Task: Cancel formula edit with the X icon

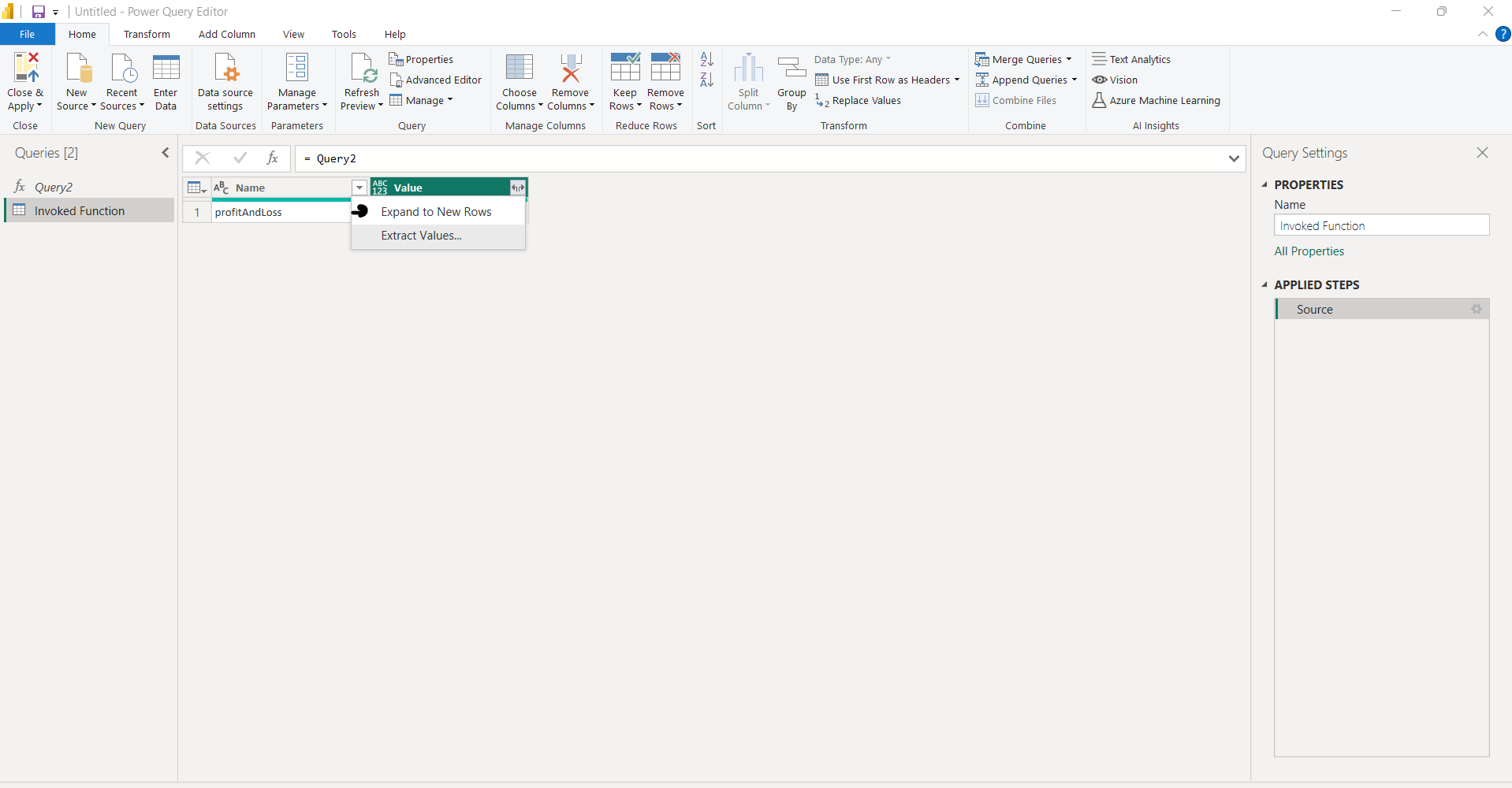Action: [202, 158]
